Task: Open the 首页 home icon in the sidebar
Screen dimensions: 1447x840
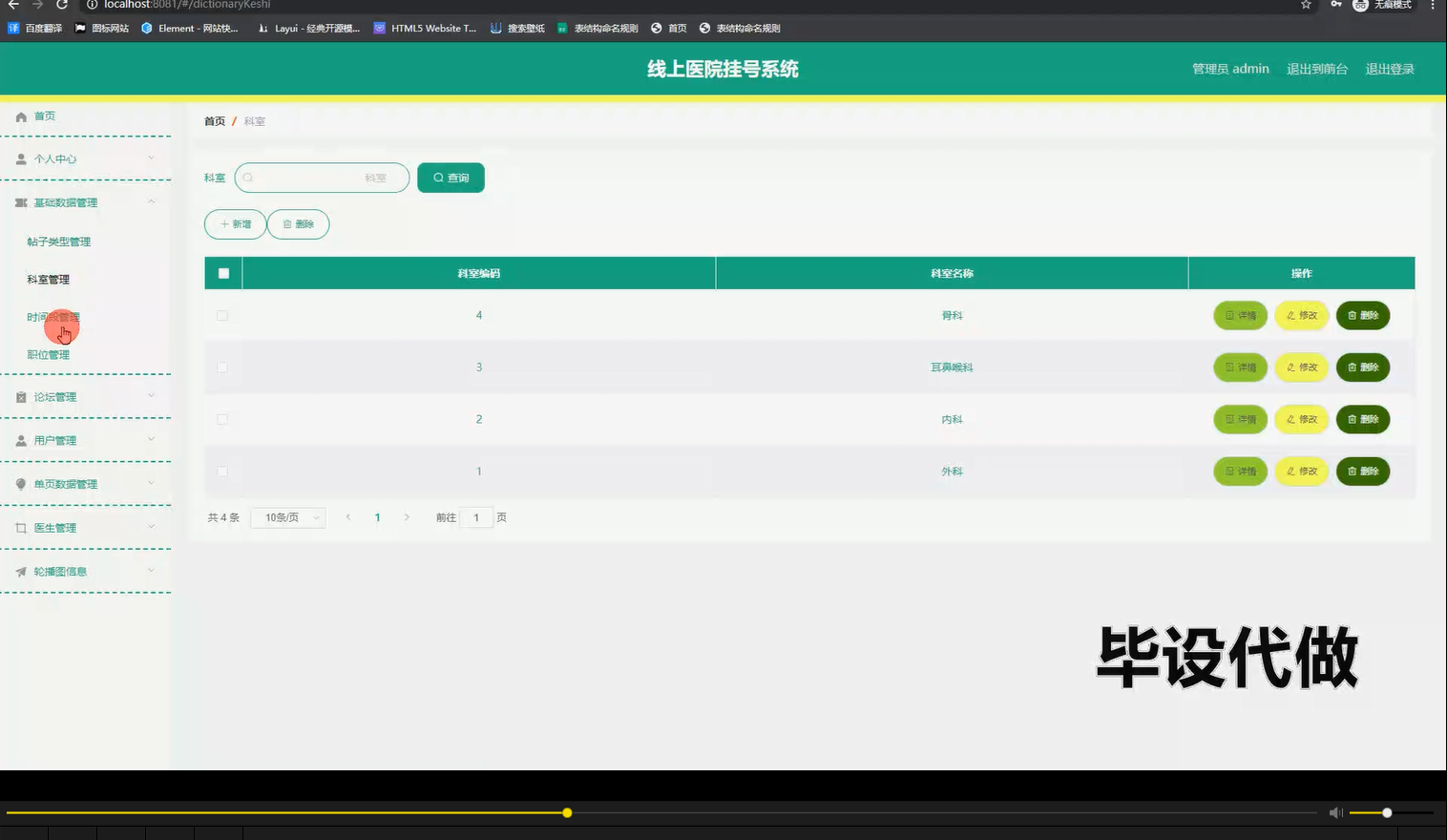Action: pos(21,116)
